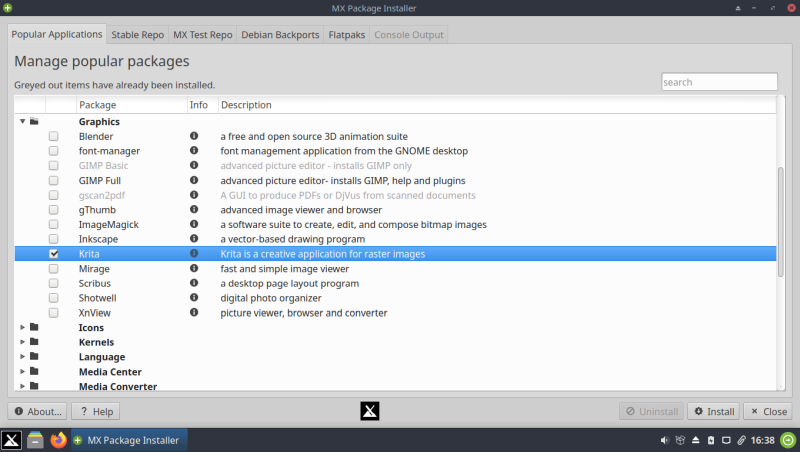This screenshot has width=800, height=452.
Task: Open Shotwell info icon
Action: 194,297
